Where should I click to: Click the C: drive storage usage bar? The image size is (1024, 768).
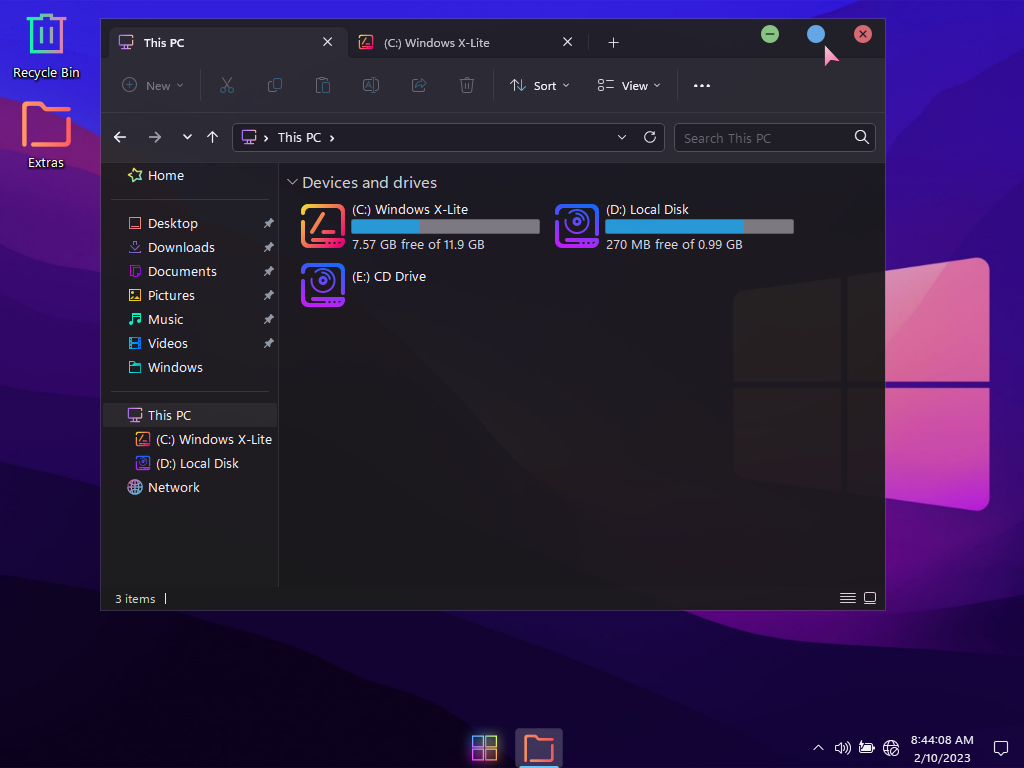click(445, 227)
